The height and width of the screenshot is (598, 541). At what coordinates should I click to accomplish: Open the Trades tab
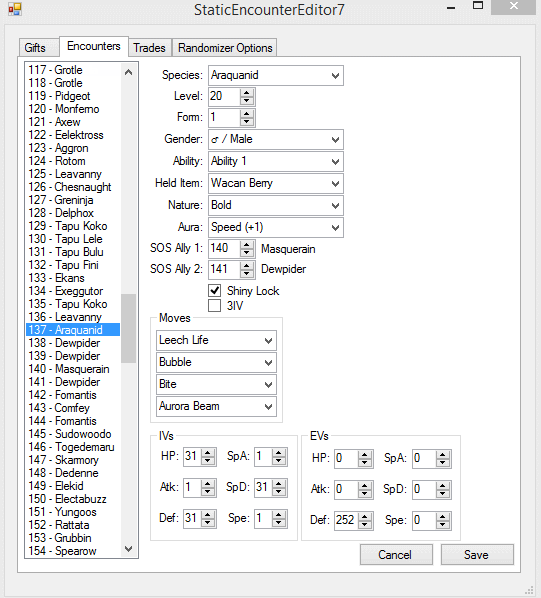(x=149, y=48)
